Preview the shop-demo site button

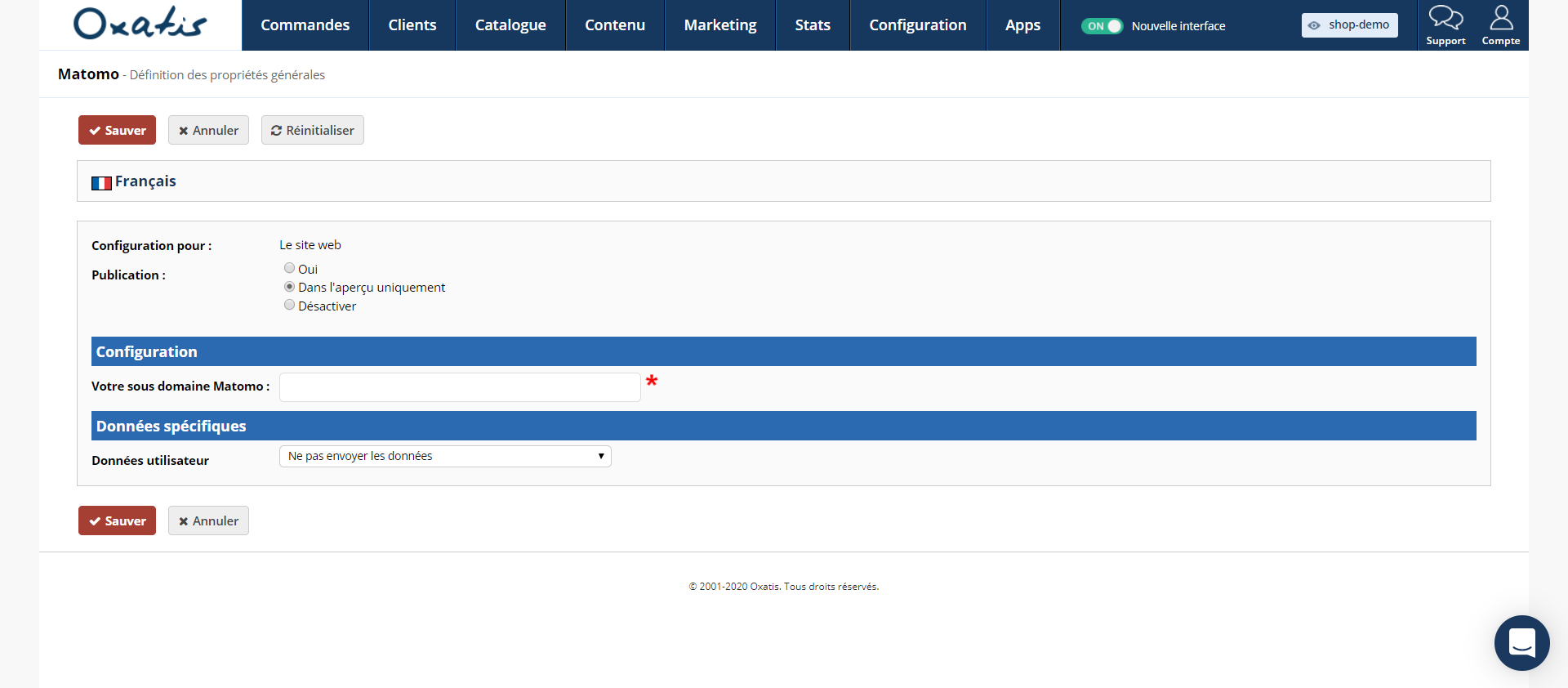point(1350,25)
